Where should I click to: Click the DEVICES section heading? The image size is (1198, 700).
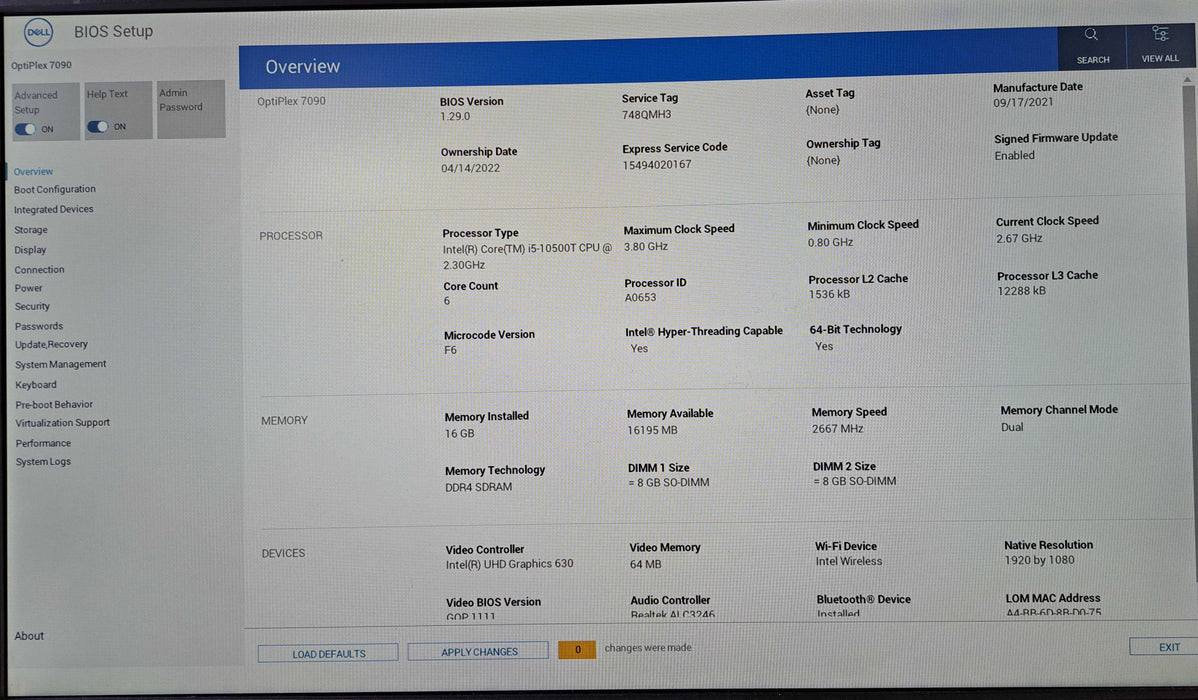point(283,553)
